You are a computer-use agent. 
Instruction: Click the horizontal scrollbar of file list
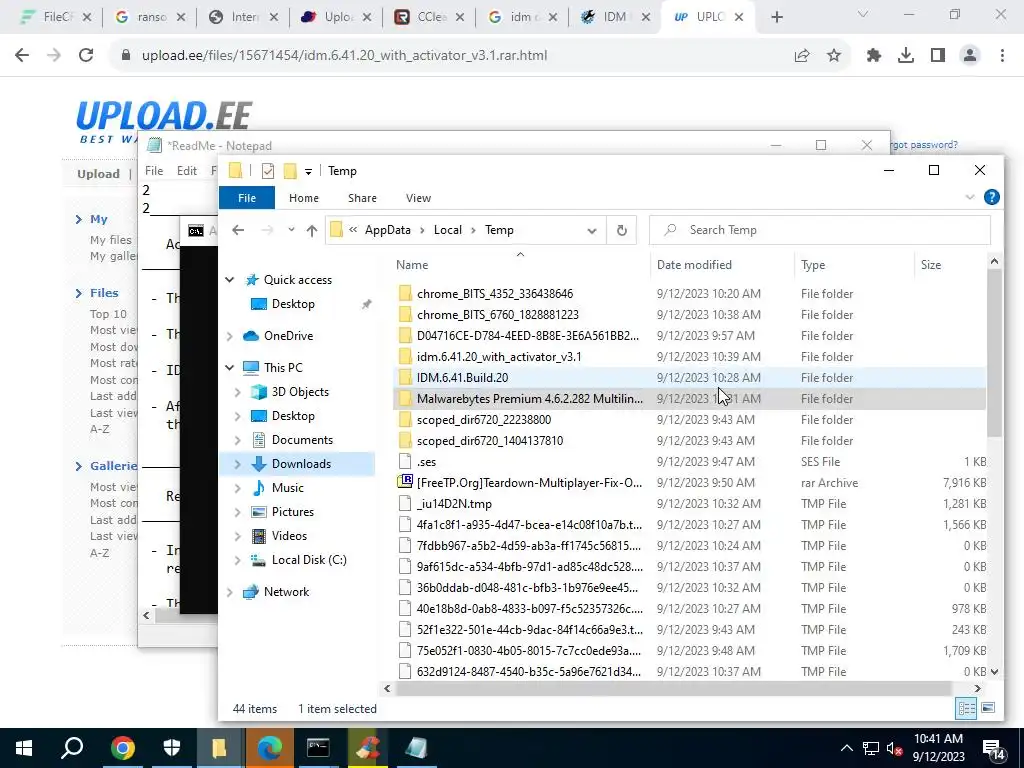pyautogui.click(x=673, y=688)
